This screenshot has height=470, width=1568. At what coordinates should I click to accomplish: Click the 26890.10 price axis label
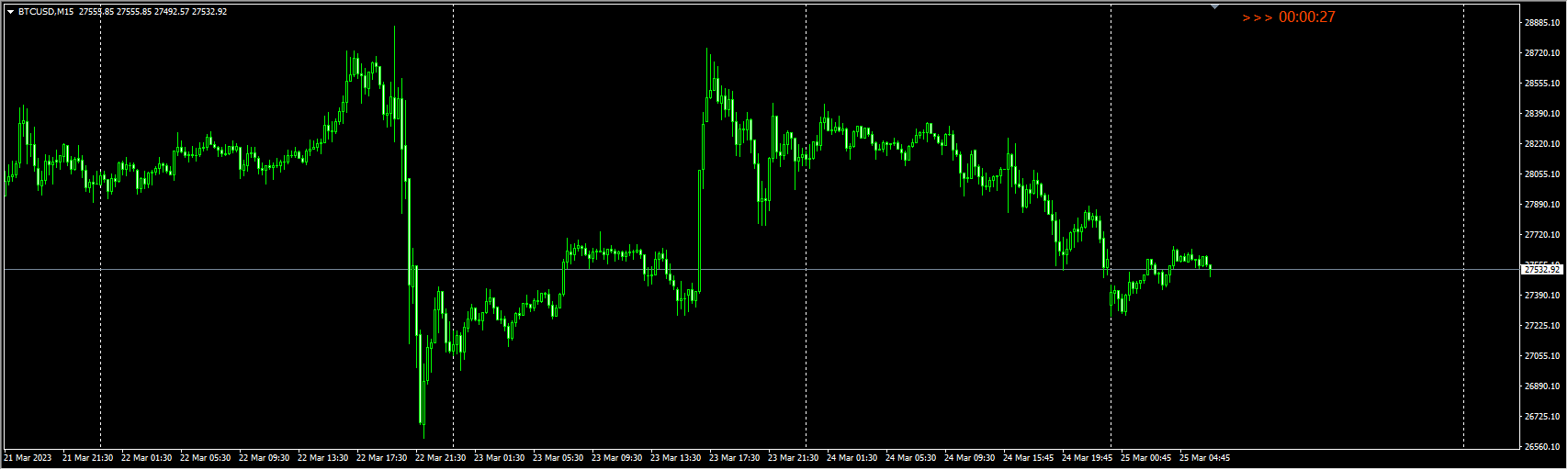pos(1542,386)
